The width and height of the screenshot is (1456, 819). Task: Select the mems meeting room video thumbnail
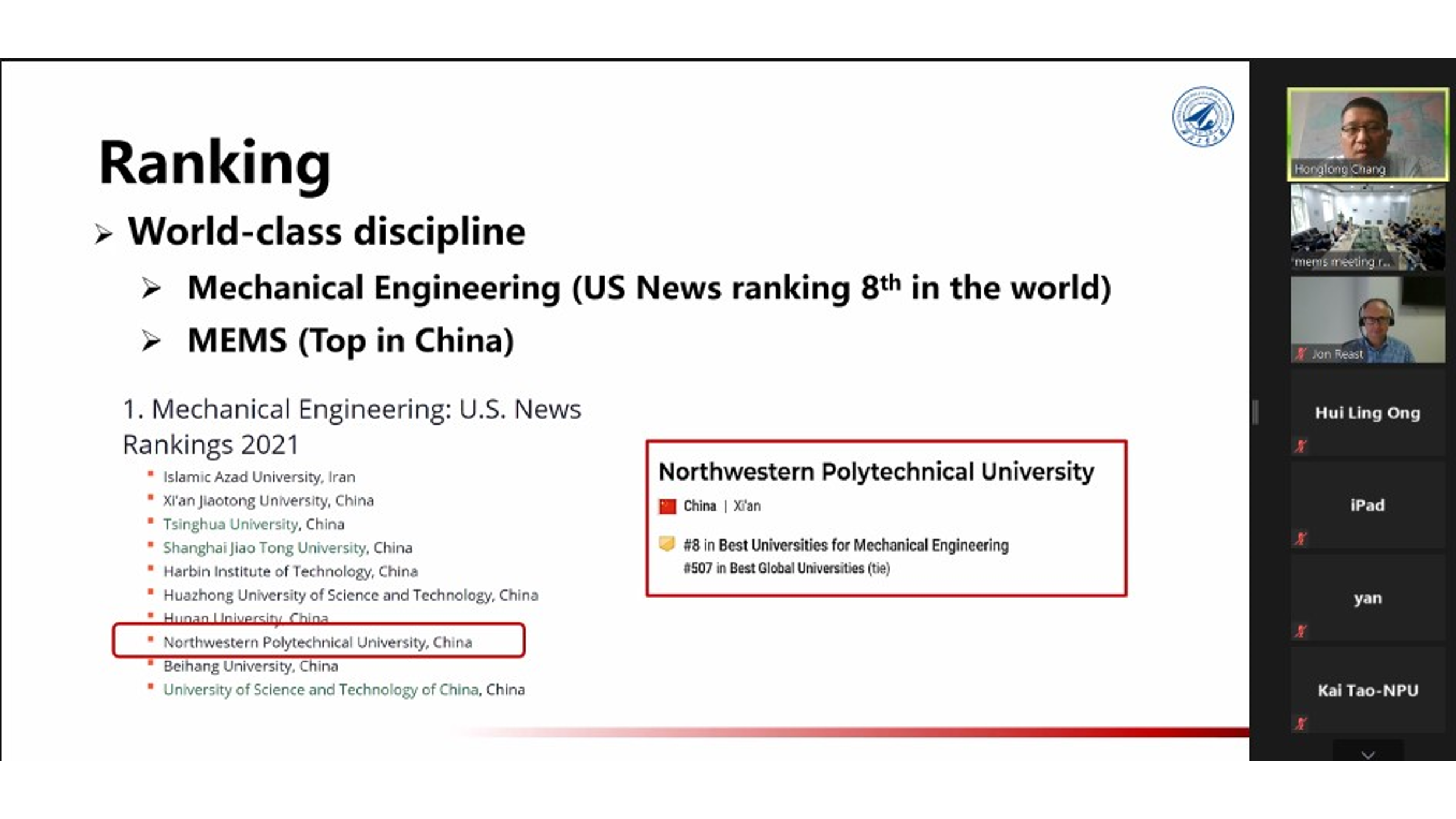coord(1367,227)
